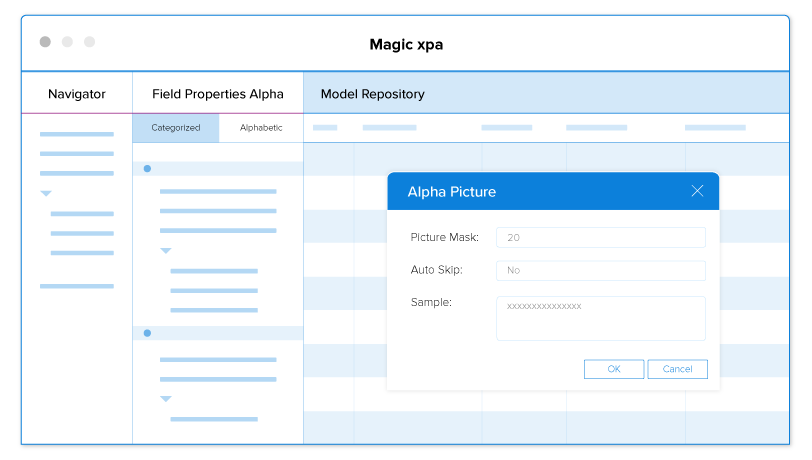
Task: Collapse the lower triangle in Field Properties list
Action: [166, 398]
